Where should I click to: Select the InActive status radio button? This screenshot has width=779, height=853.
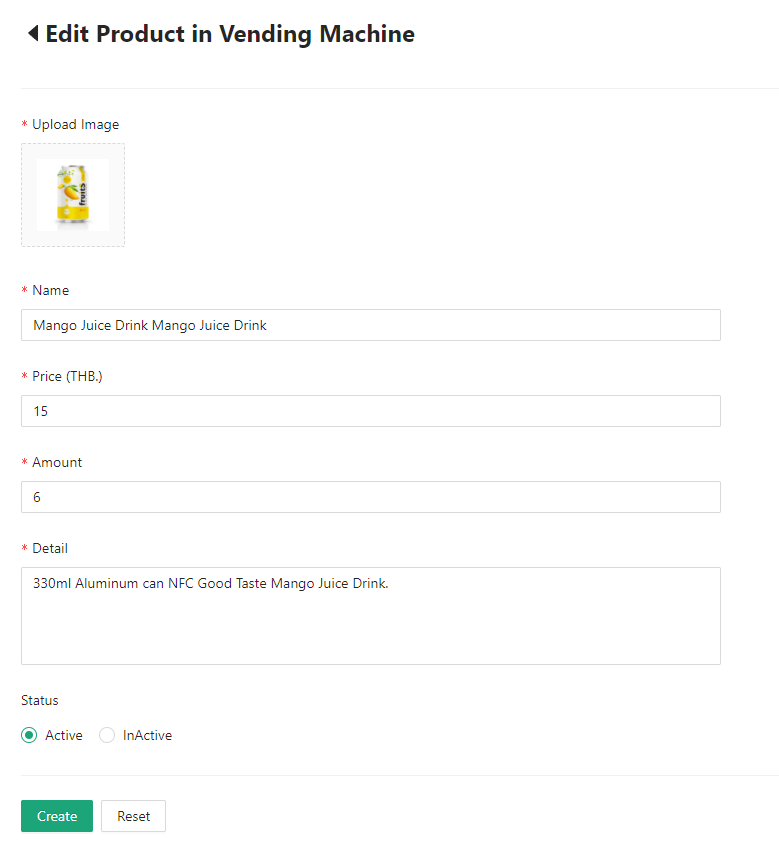[107, 735]
